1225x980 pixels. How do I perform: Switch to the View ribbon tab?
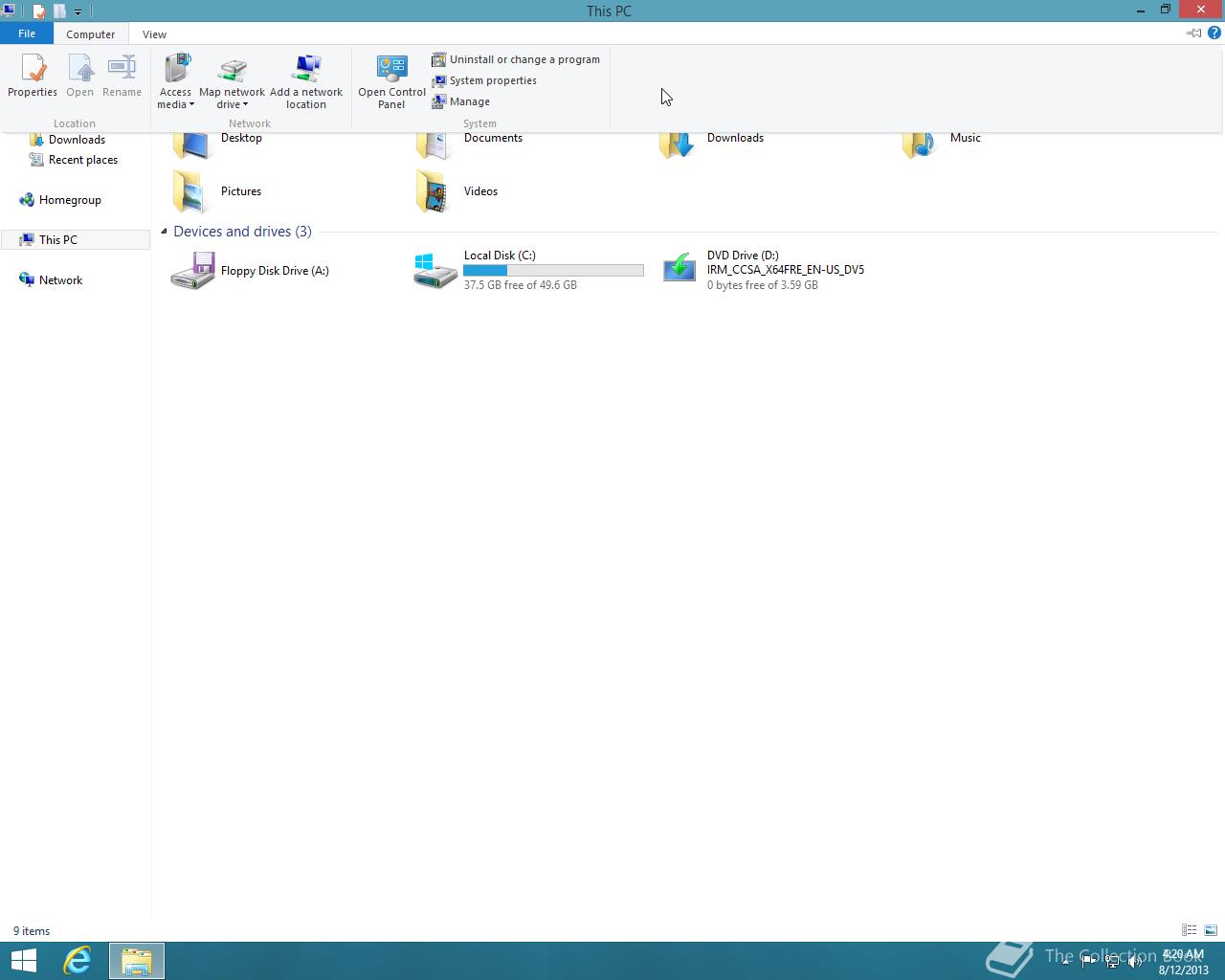coord(154,33)
